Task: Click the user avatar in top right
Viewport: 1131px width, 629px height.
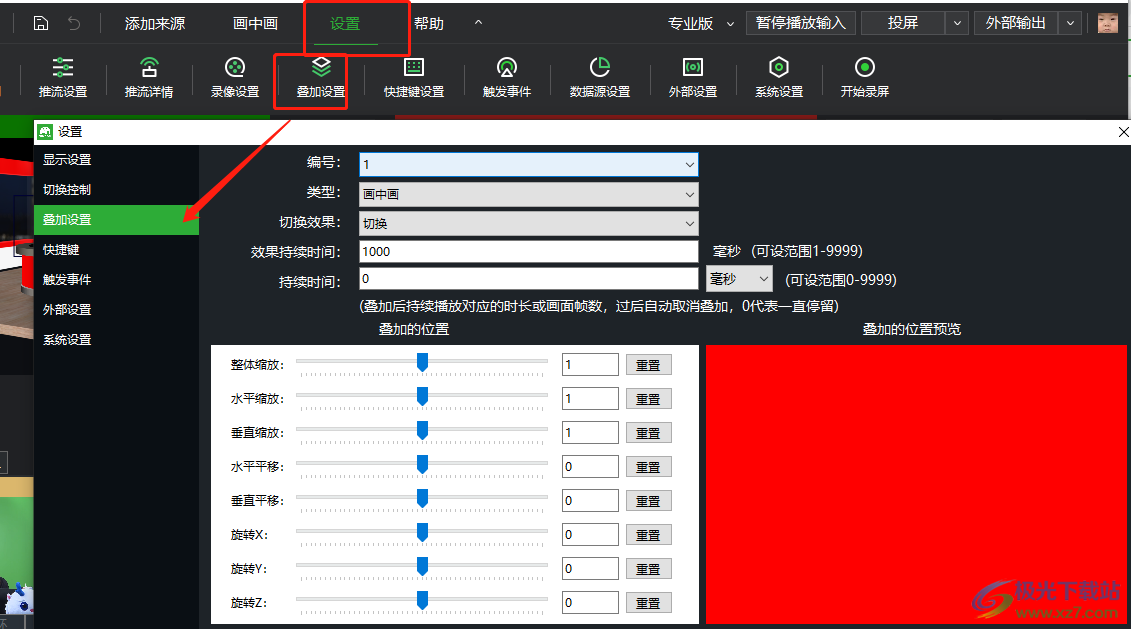Action: [1107, 23]
